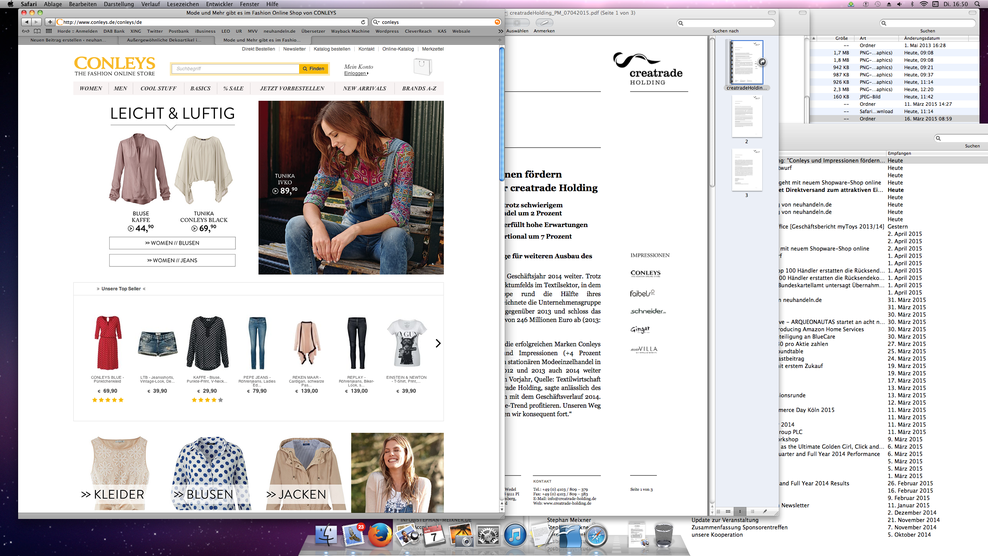Image resolution: width=988 pixels, height=556 pixels.
Task: Open Finder from the Dock
Action: pyautogui.click(x=326, y=536)
